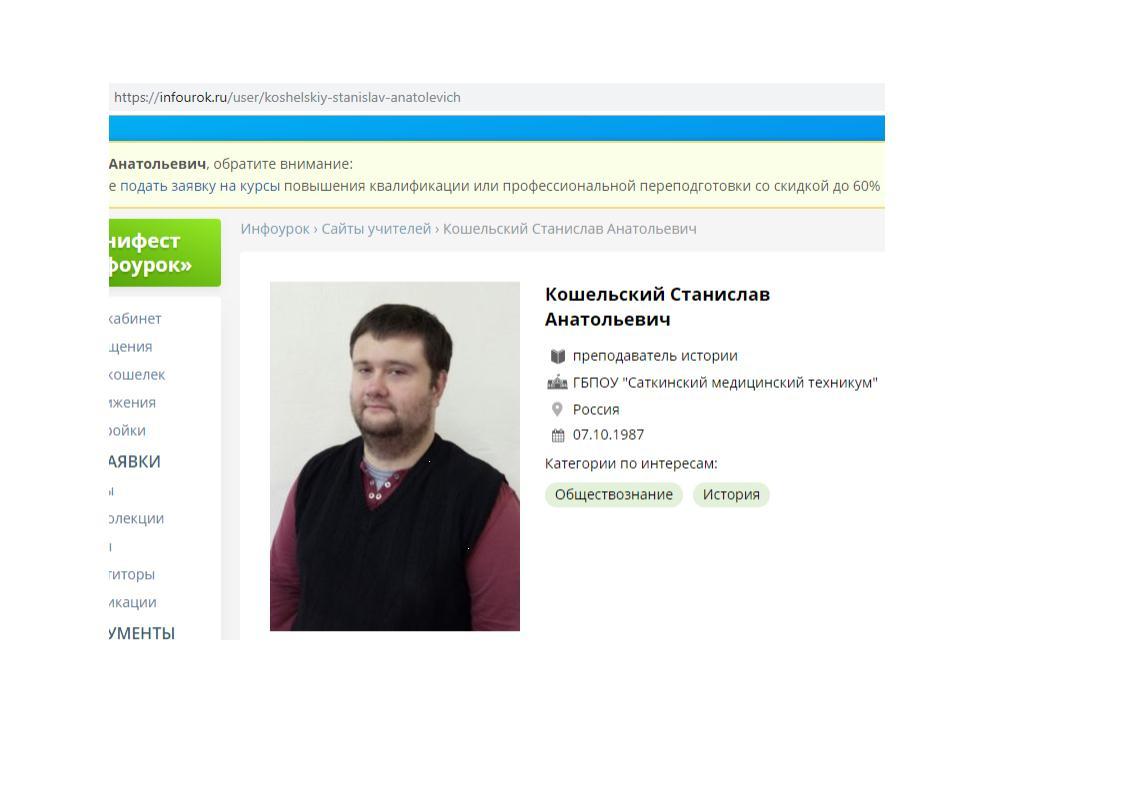Open the sidebar item ending in жения
This screenshot has height=793, width=1122.
[x=132, y=402]
